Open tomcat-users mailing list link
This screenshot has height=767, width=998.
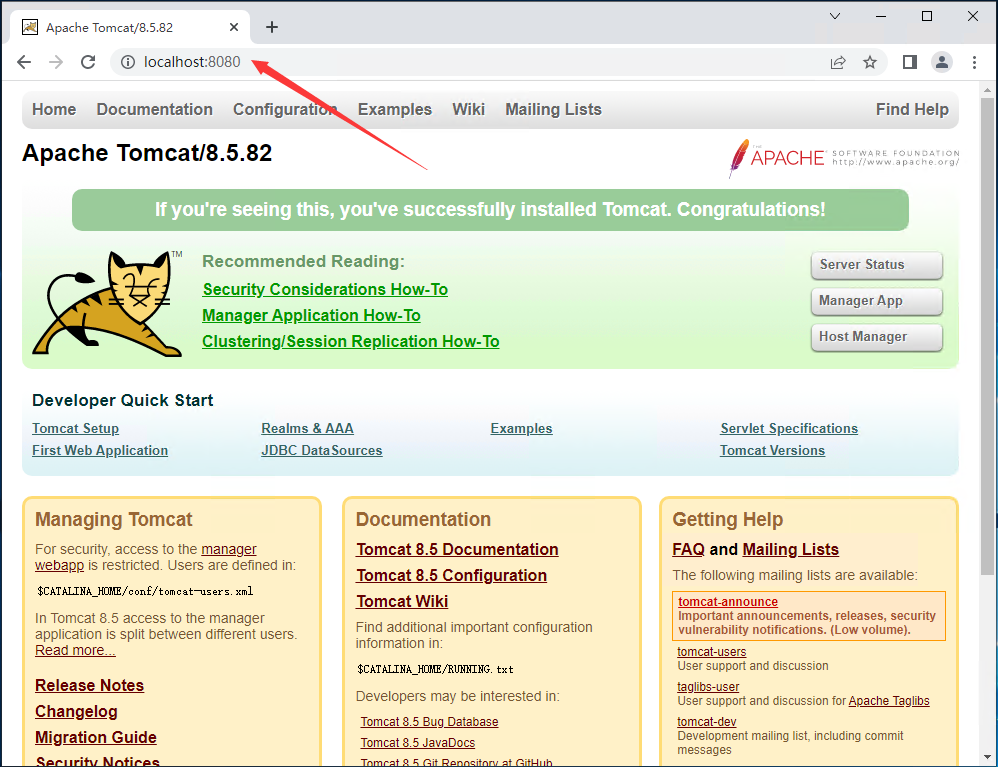(x=712, y=652)
